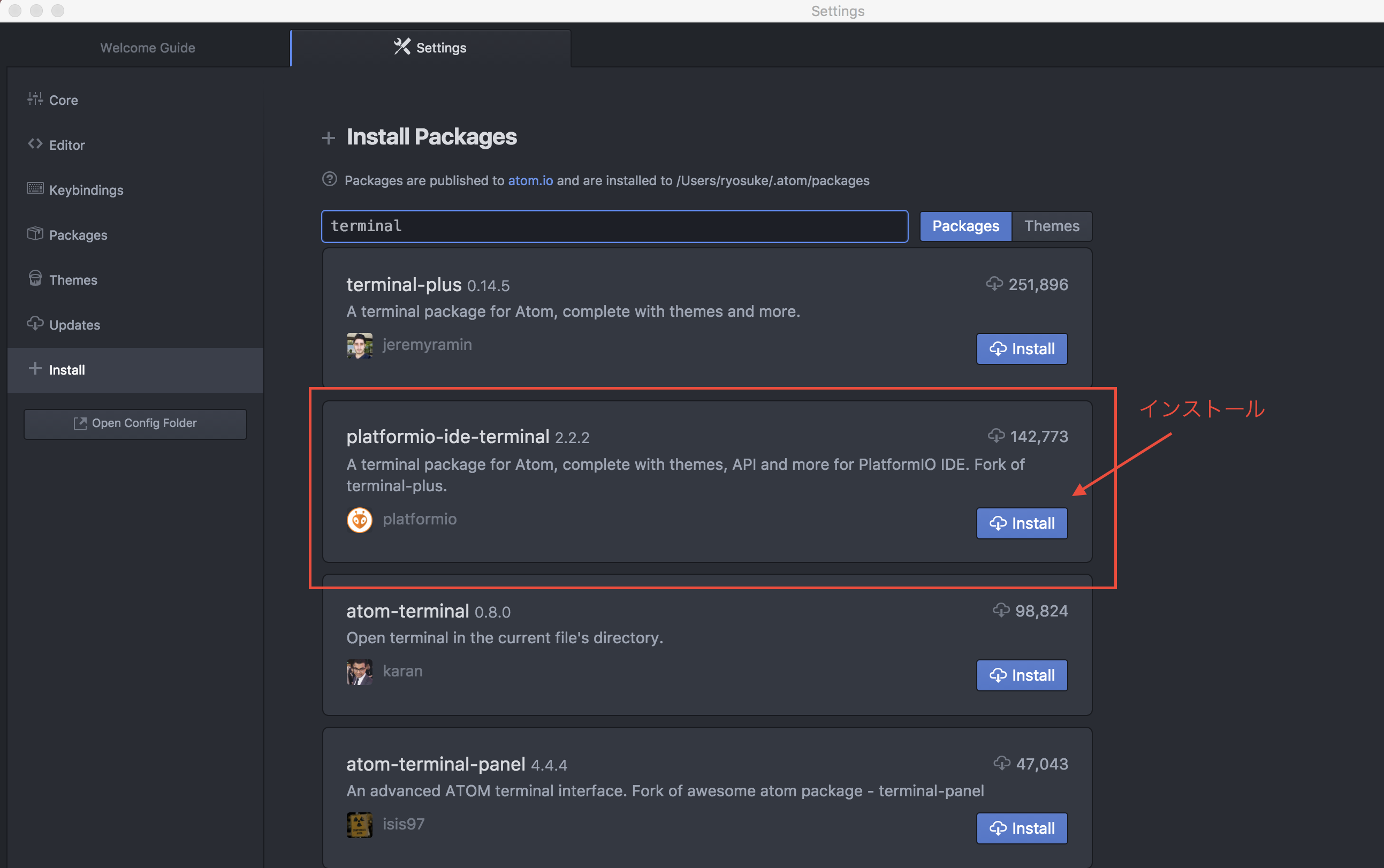Open the atom.io link
Viewport: 1384px width, 868px height.
pos(530,180)
